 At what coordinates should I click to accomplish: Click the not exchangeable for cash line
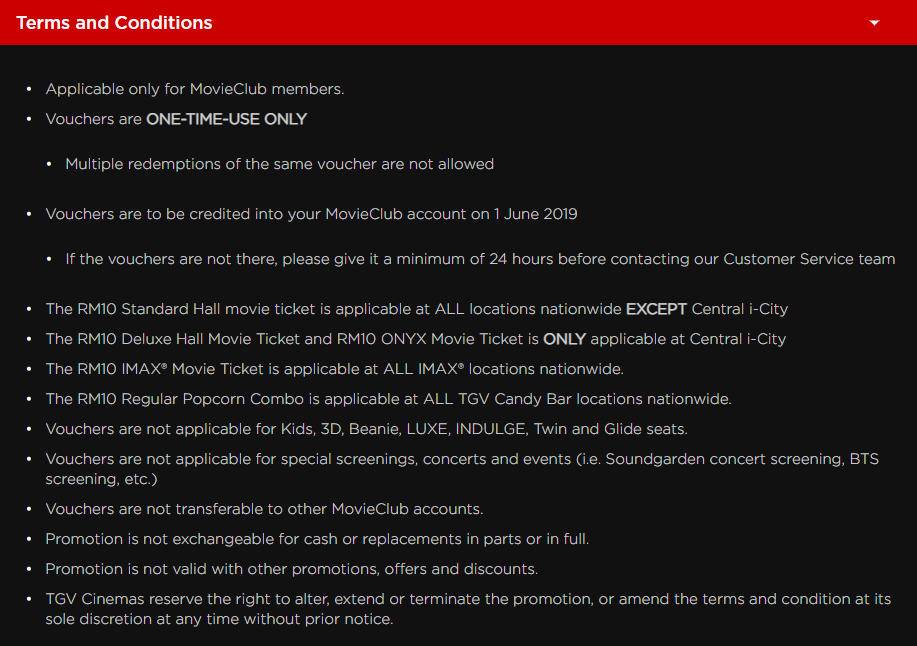(x=317, y=539)
